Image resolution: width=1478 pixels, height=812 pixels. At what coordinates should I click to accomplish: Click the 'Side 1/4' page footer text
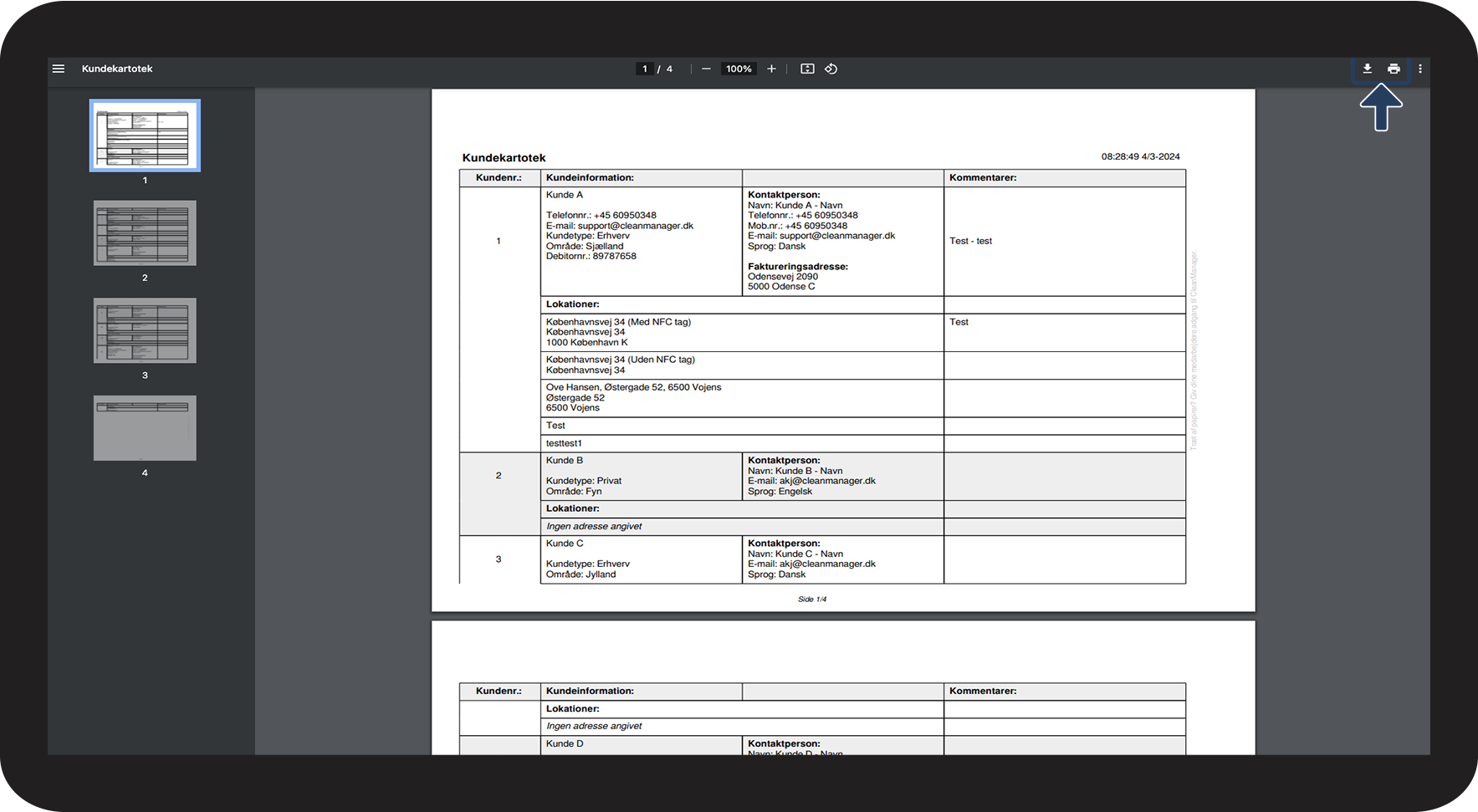(811, 599)
